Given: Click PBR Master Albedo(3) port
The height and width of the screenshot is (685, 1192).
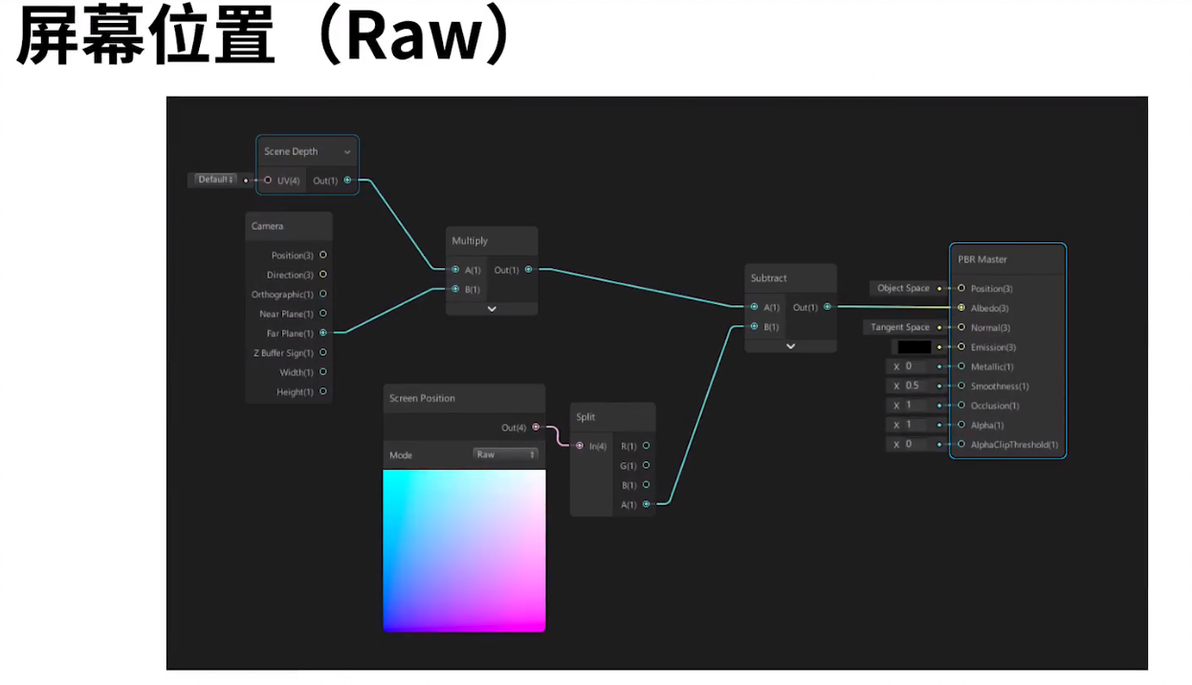Looking at the screenshot, I should [962, 308].
